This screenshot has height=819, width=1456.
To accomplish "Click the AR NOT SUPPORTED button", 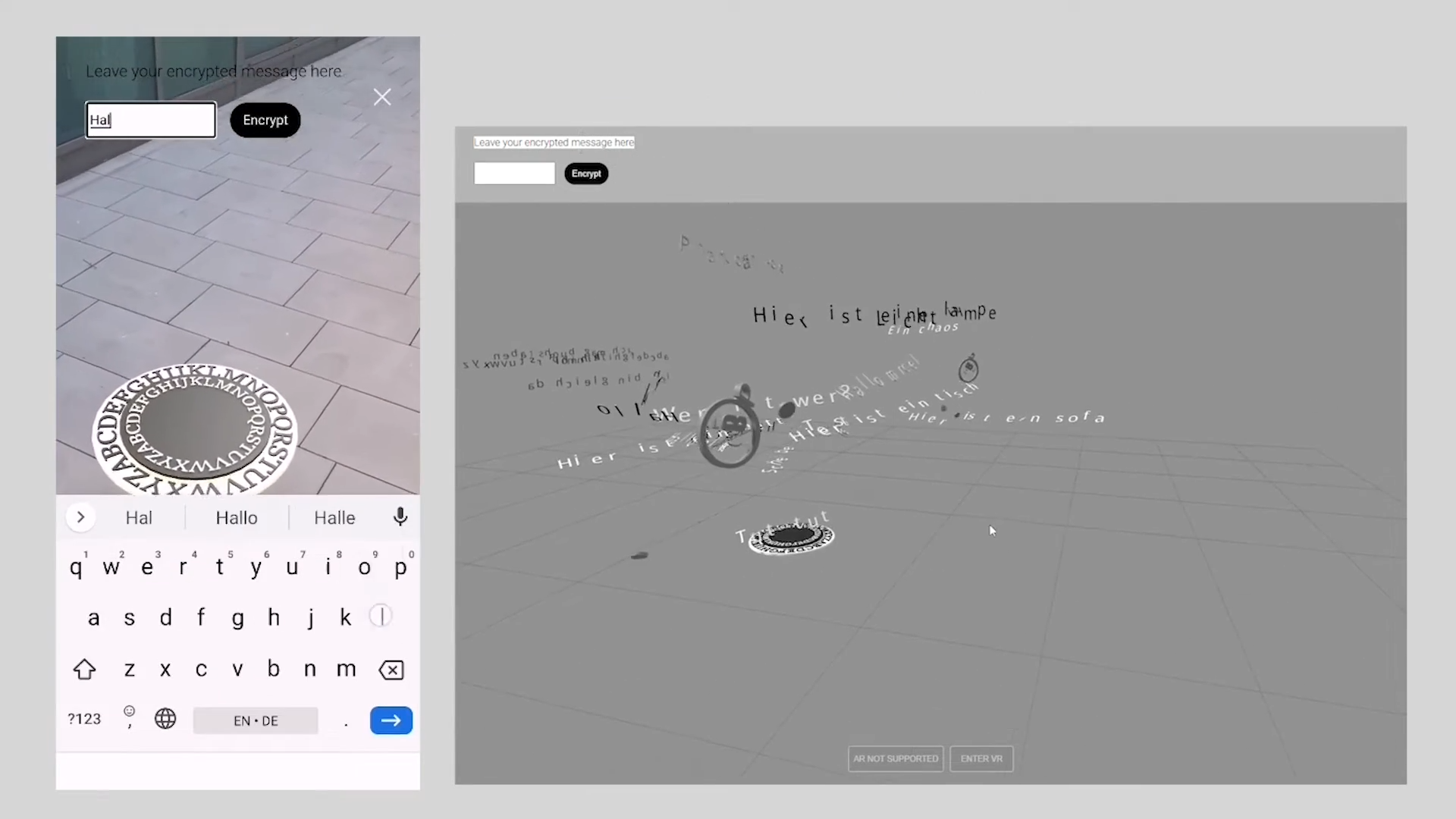I will (x=896, y=758).
